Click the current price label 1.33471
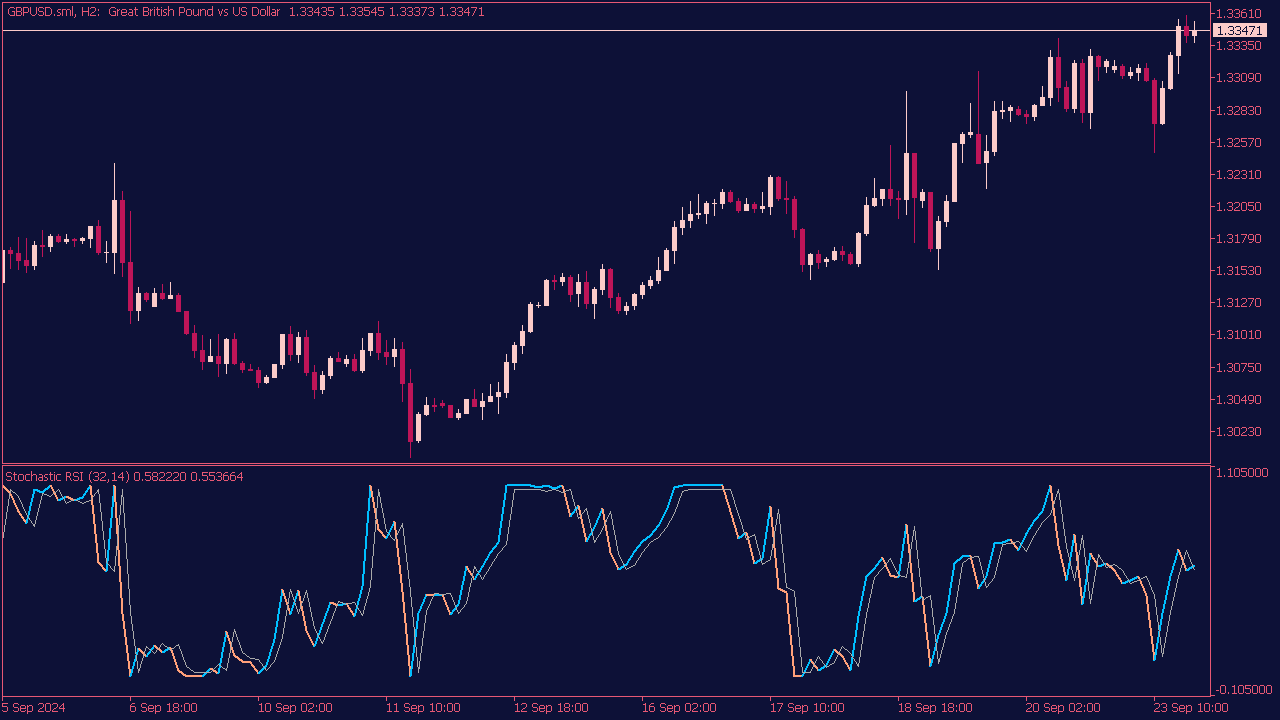The image size is (1280, 720). pyautogui.click(x=1240, y=31)
